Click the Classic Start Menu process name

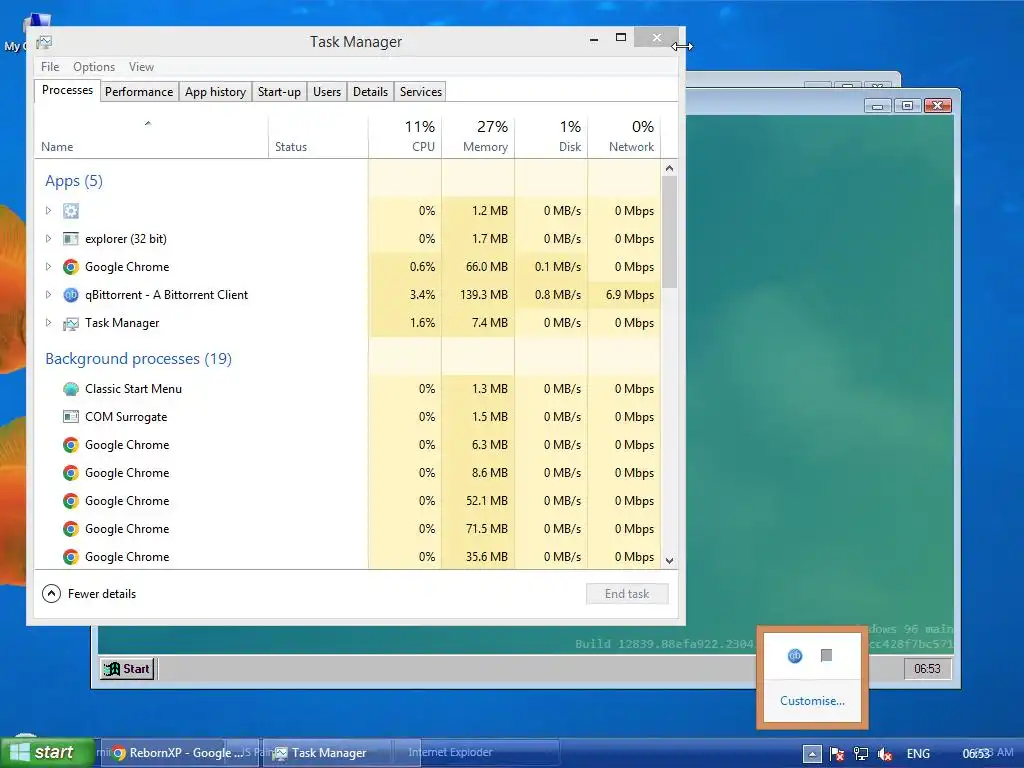click(x=133, y=389)
